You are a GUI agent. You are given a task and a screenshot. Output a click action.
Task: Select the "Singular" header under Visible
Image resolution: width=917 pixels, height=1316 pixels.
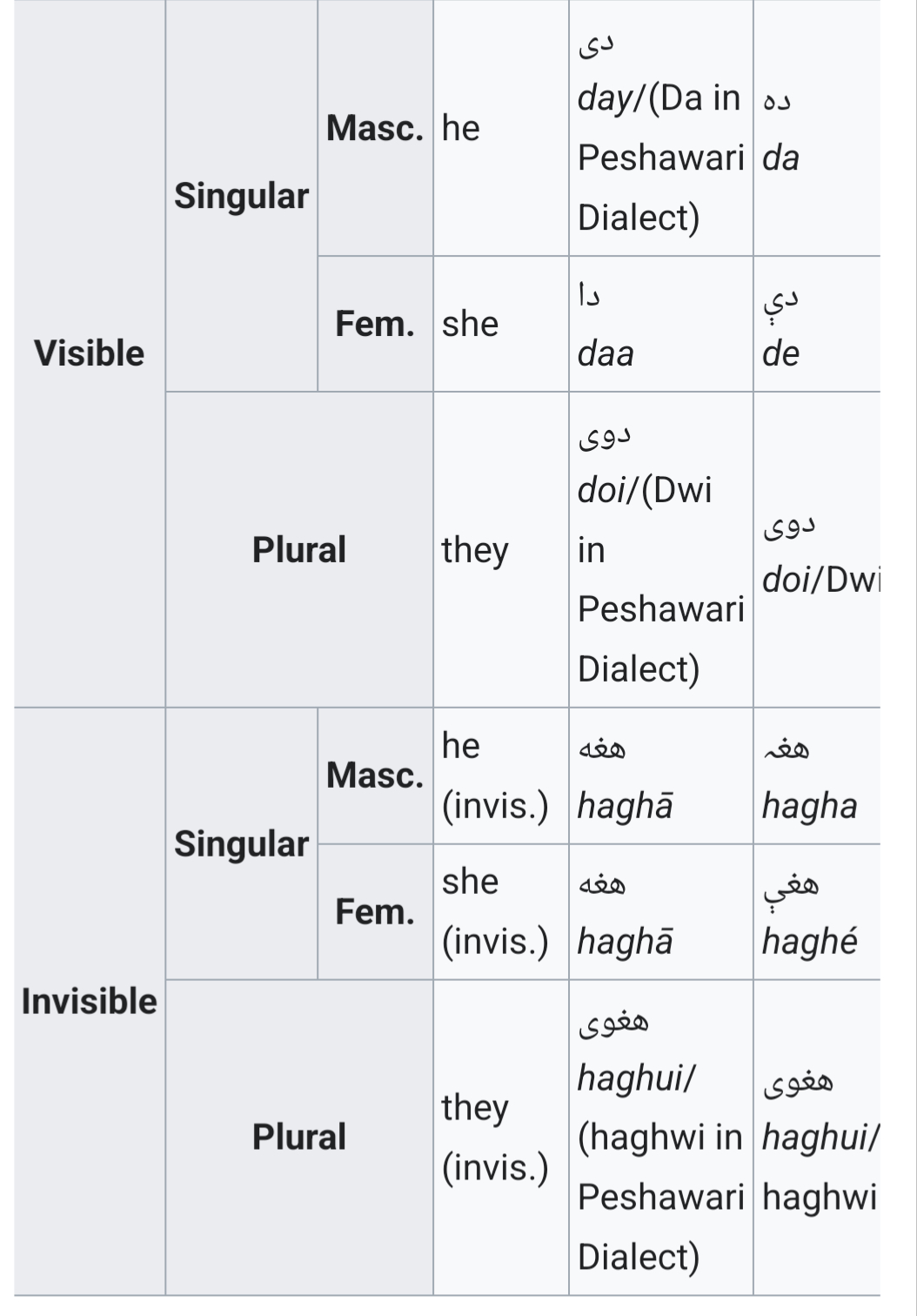[x=241, y=196]
